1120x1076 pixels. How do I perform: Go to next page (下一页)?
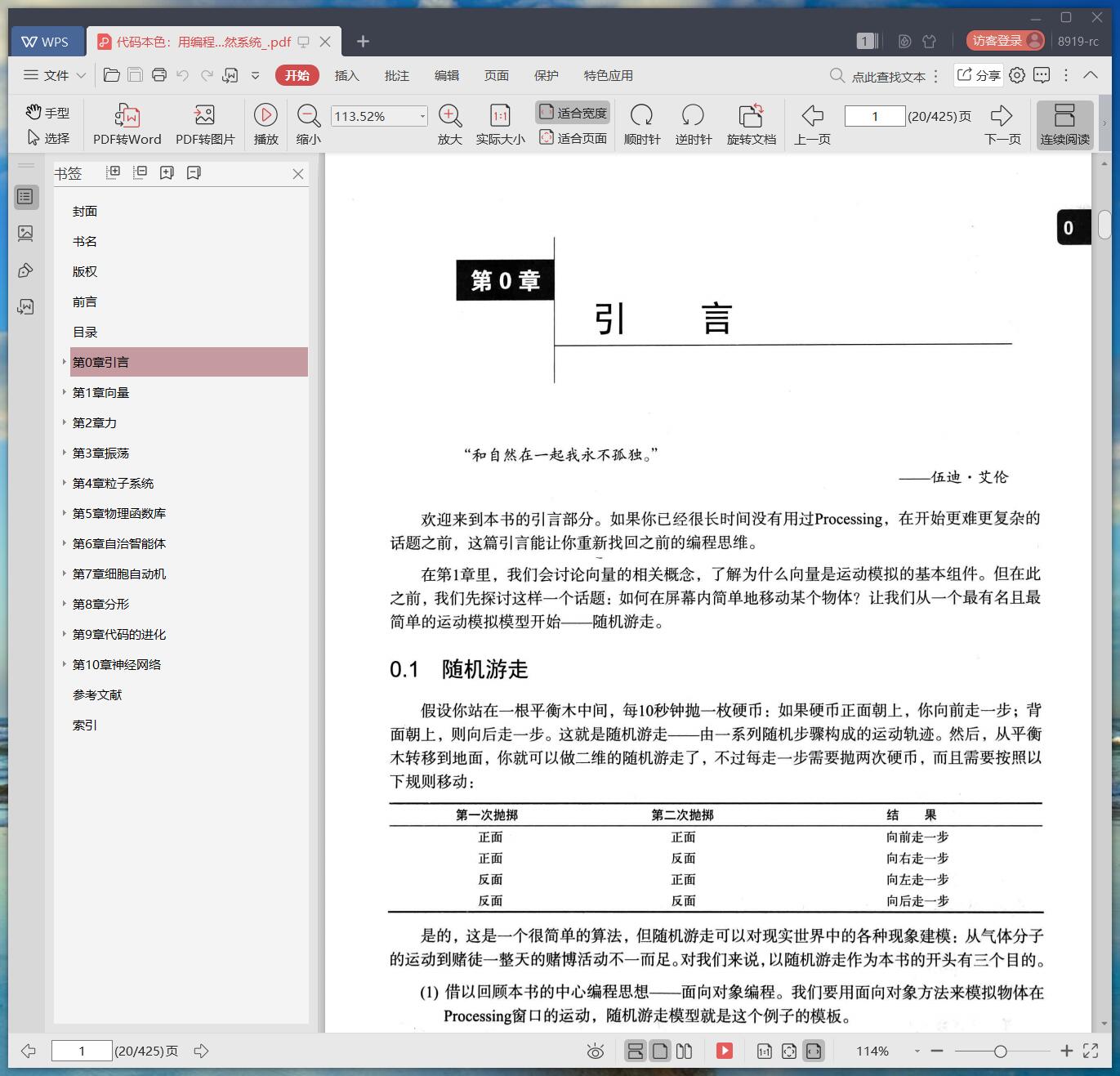[x=1002, y=124]
